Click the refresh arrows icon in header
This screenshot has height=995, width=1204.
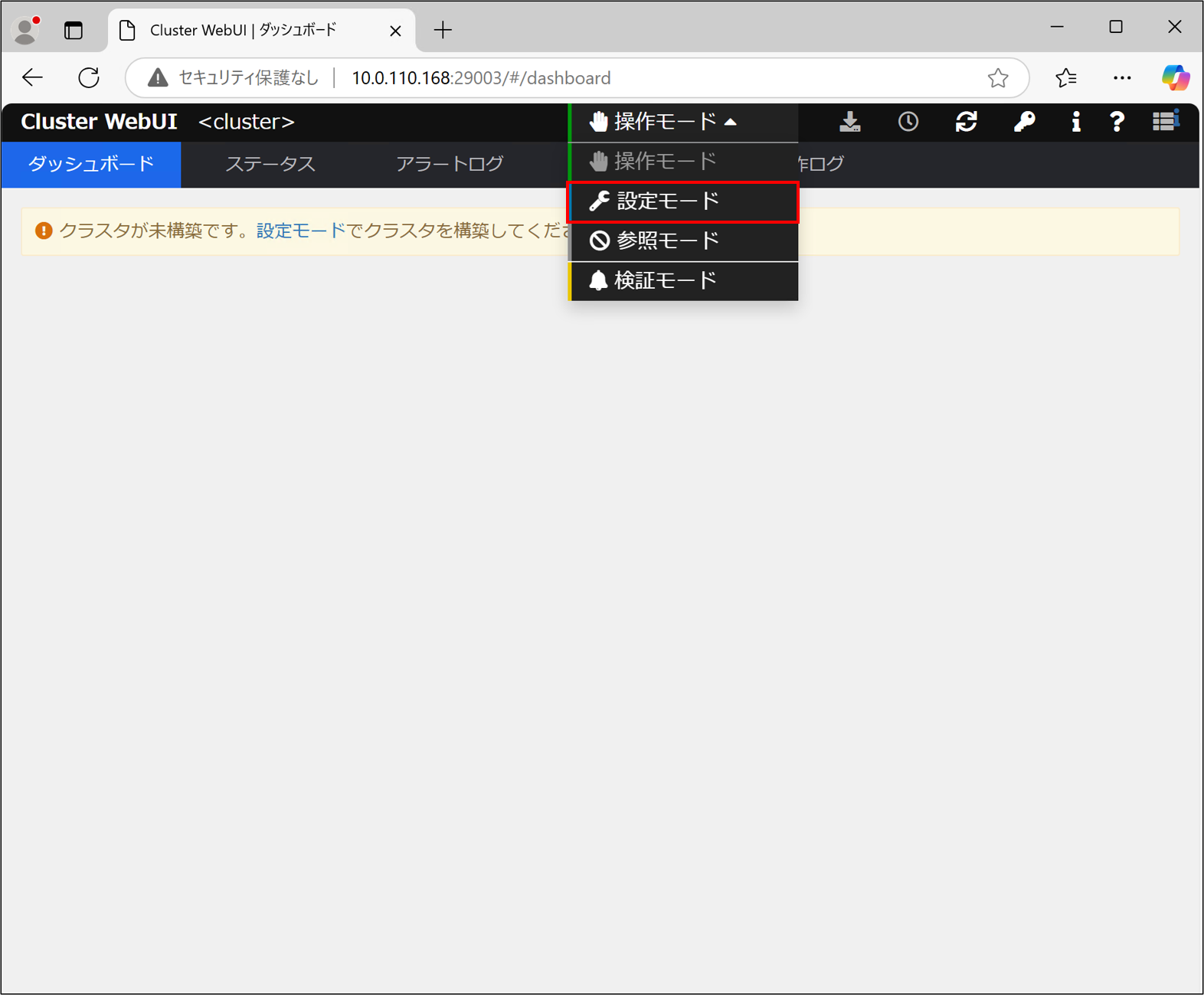click(966, 122)
